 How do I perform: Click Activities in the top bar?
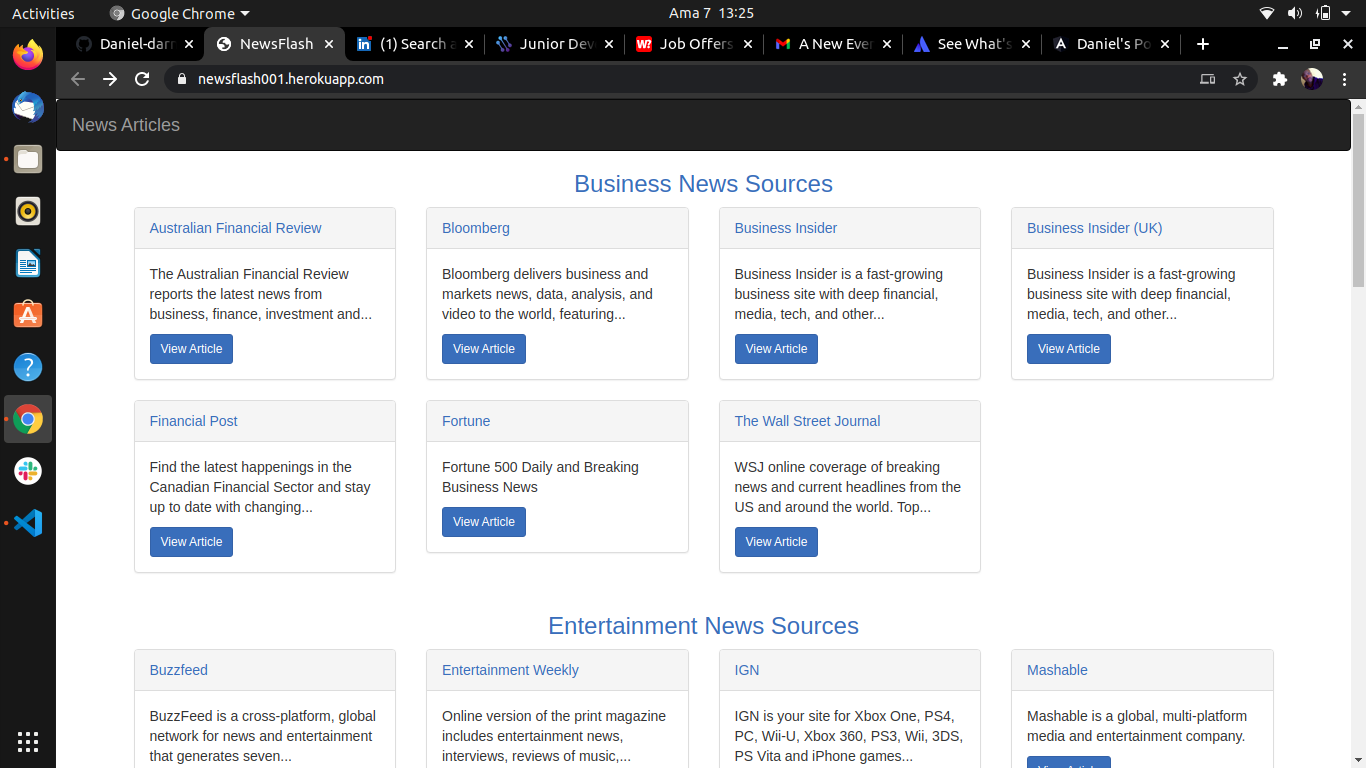pyautogui.click(x=43, y=13)
